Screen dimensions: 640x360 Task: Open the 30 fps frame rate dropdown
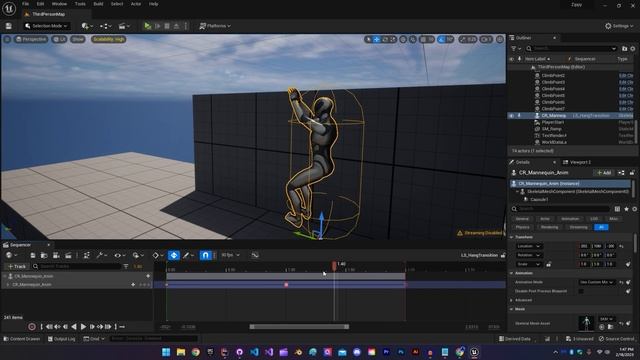(231, 255)
